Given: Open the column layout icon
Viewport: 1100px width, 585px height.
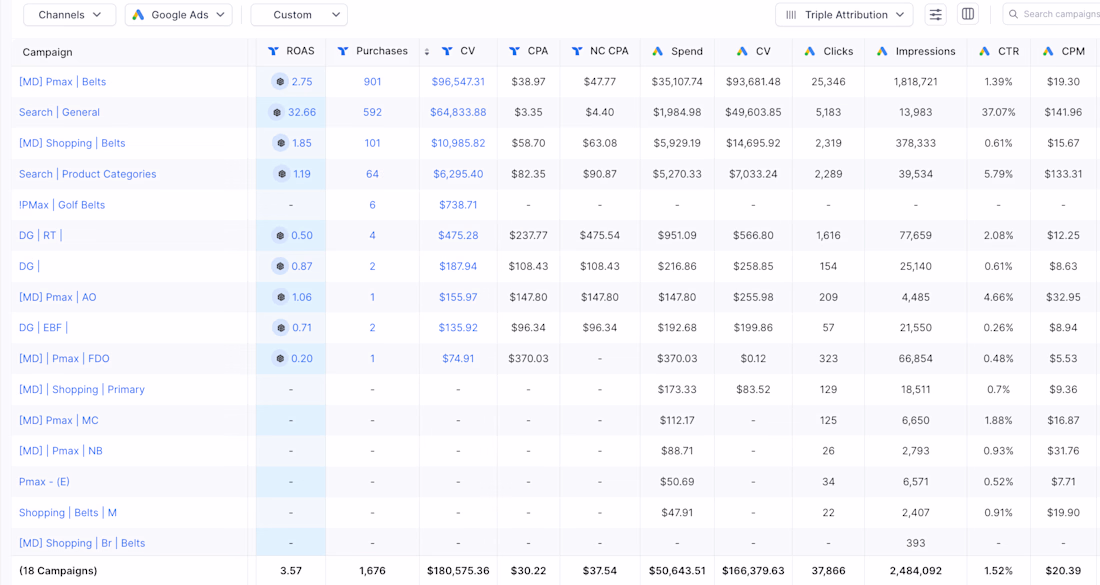Looking at the screenshot, I should pyautogui.click(x=968, y=15).
